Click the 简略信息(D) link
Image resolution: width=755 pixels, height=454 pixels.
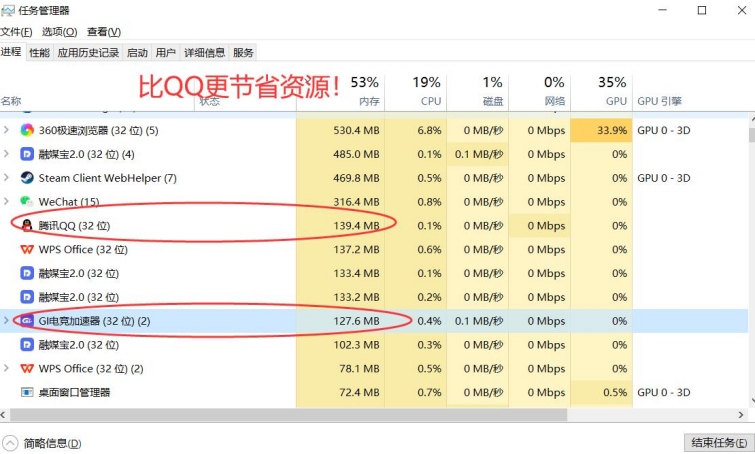tap(52, 443)
